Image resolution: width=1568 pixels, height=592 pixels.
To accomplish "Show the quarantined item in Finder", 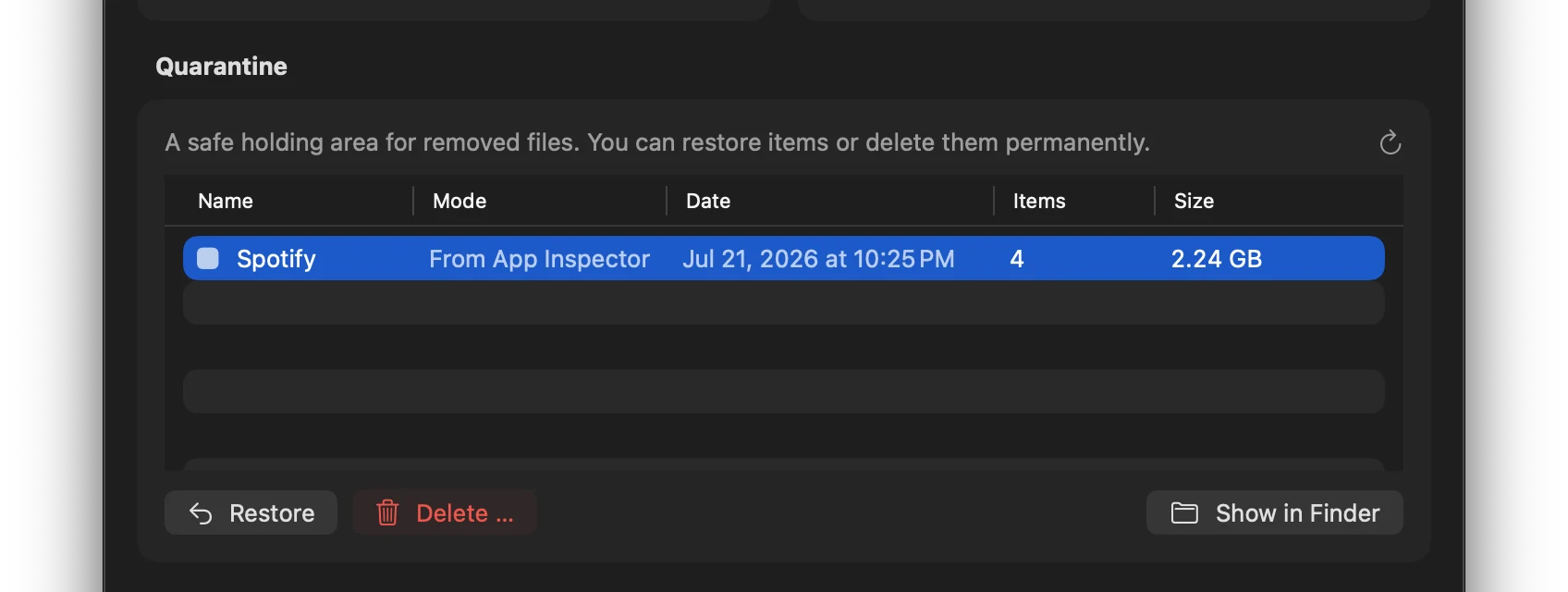I will (x=1275, y=512).
